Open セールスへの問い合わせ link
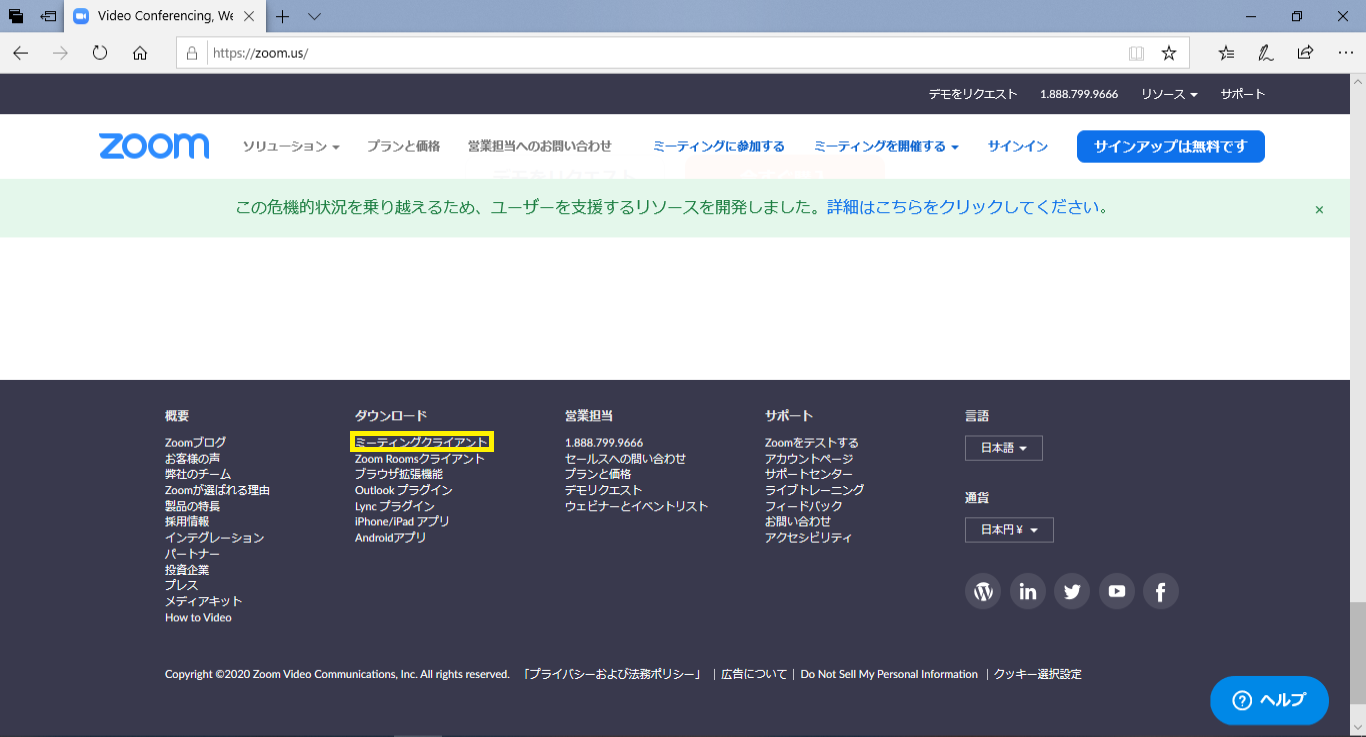The height and width of the screenshot is (737, 1366). click(x=626, y=458)
